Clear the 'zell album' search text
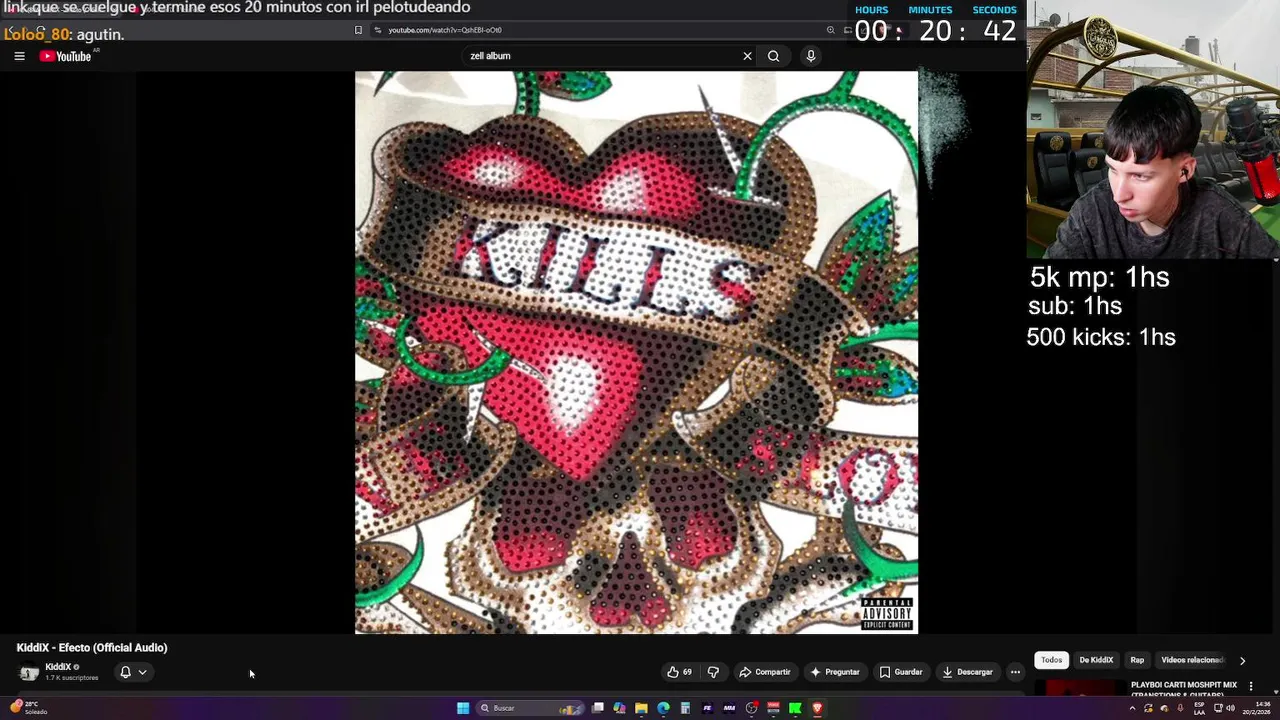1280x720 pixels. (747, 56)
